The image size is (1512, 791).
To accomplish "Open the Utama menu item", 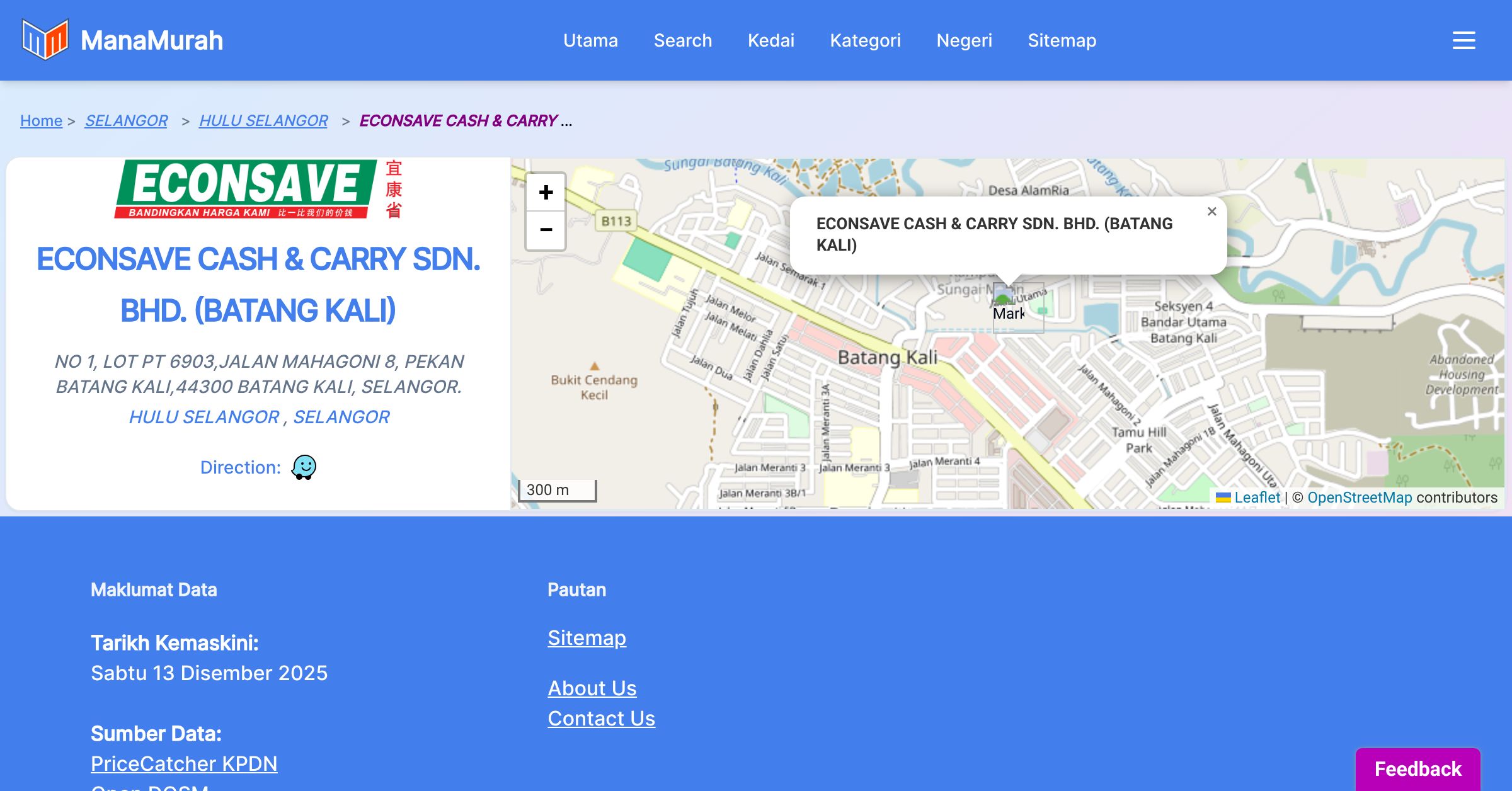I will [590, 40].
